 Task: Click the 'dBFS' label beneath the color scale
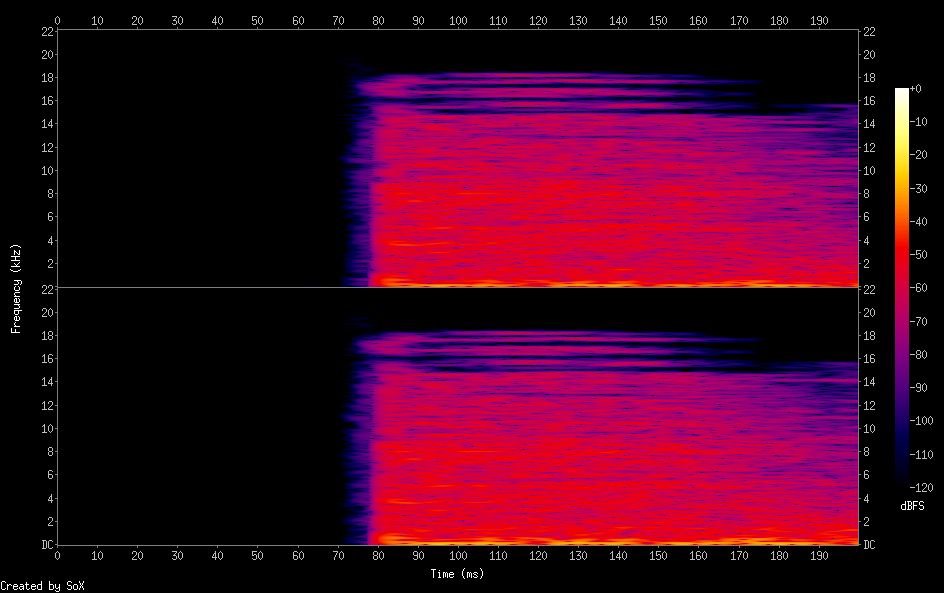point(912,506)
